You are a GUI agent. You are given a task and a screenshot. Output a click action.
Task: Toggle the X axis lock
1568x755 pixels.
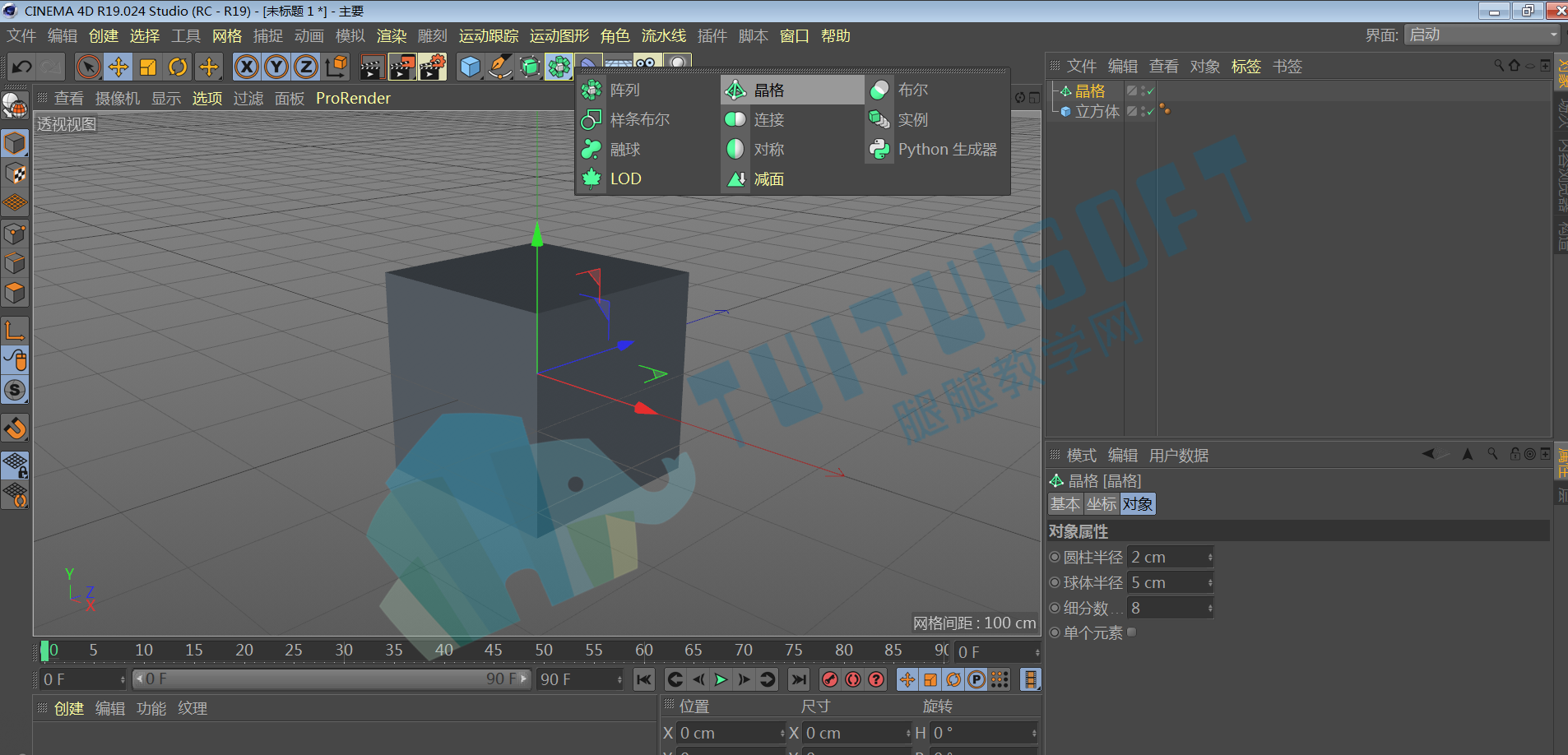(x=246, y=67)
